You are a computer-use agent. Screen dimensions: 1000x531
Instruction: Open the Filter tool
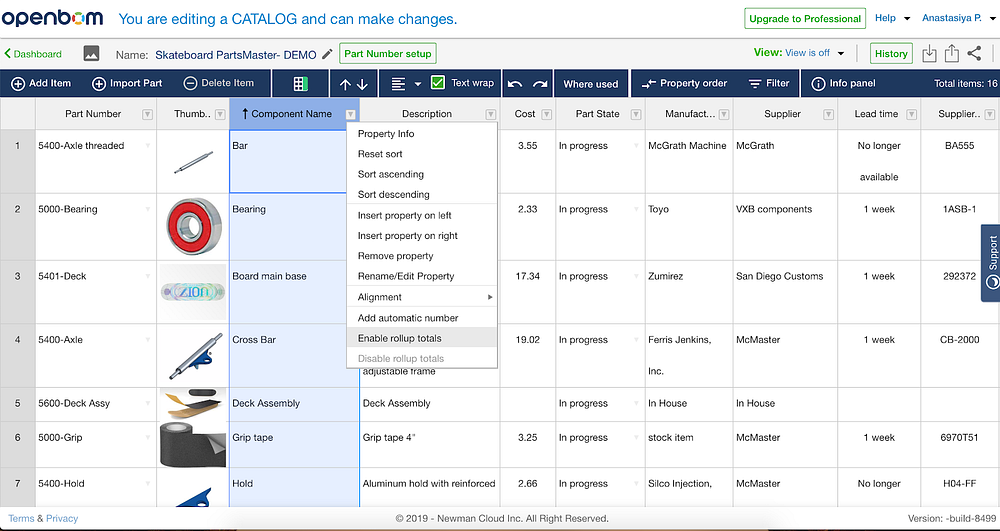pyautogui.click(x=769, y=84)
